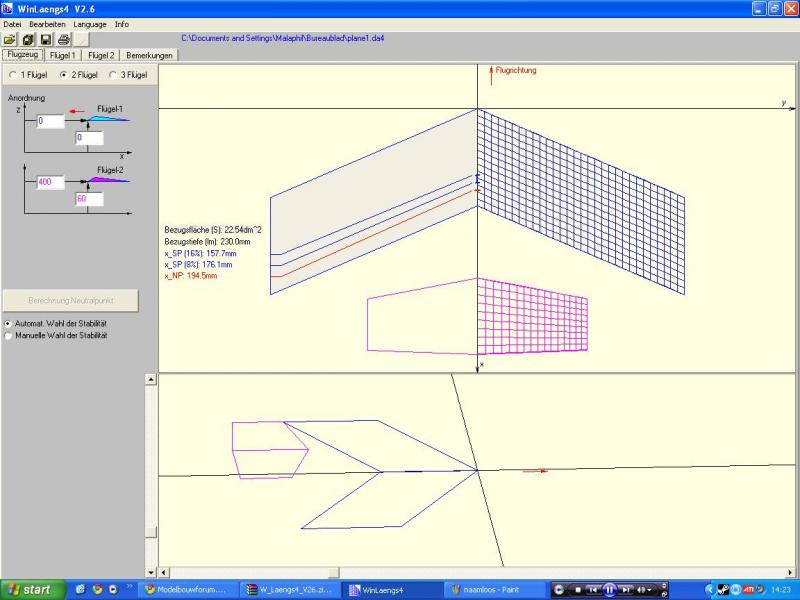
Task: Open the Info menu
Action: pyautogui.click(x=121, y=24)
